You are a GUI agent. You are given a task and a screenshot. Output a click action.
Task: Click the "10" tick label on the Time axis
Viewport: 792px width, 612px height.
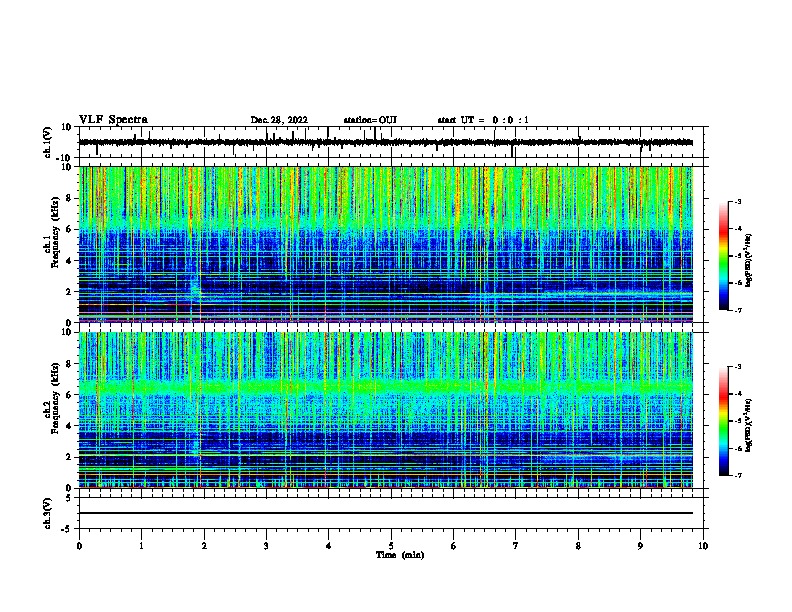point(703,546)
